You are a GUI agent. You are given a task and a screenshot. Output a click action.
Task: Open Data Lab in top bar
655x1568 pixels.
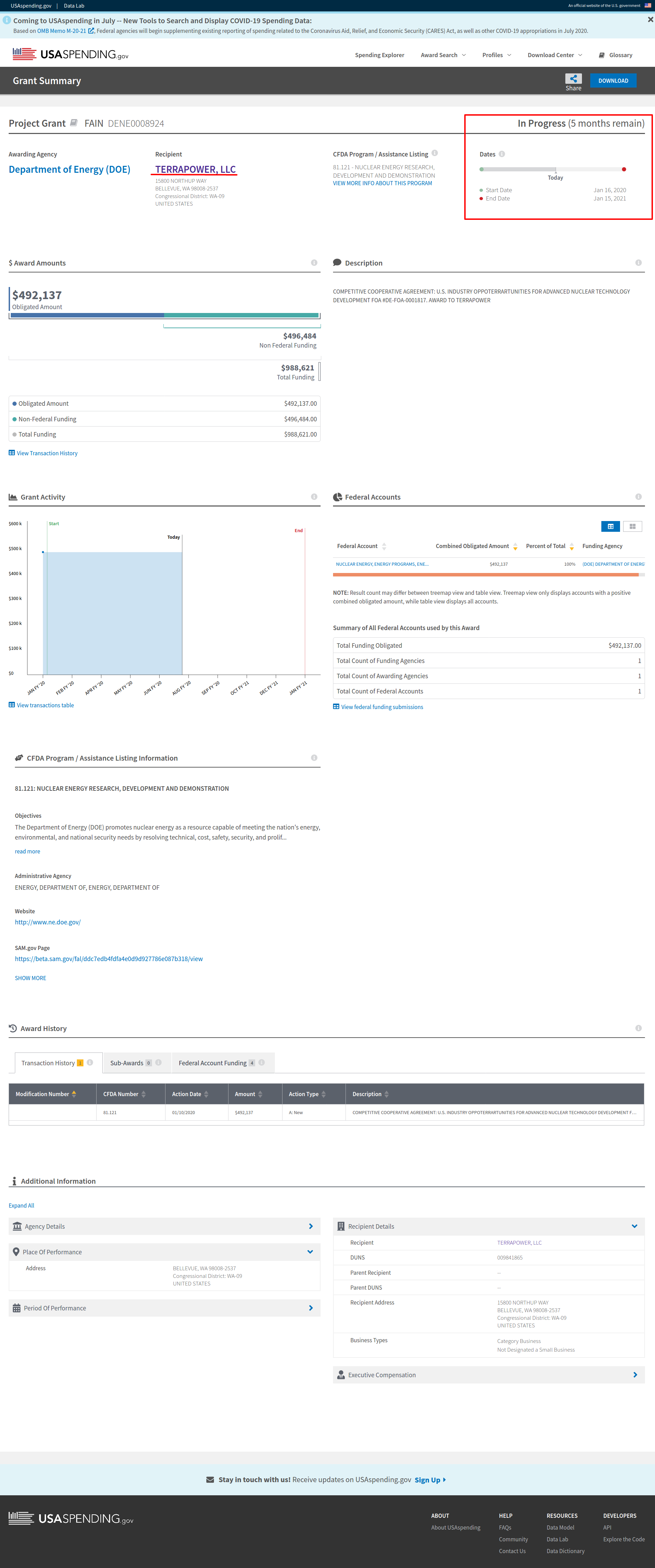(x=74, y=6)
